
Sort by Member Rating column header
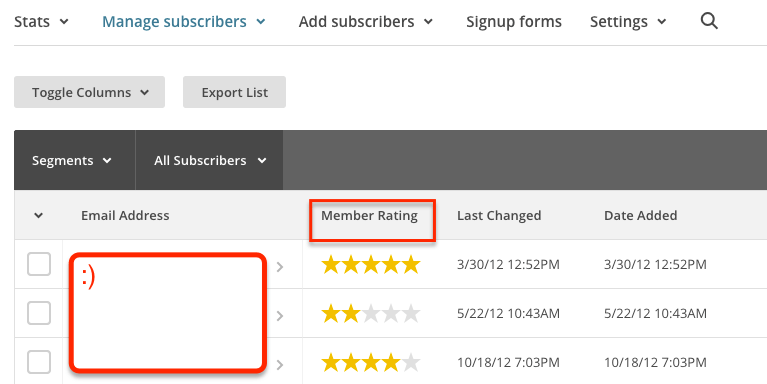point(369,215)
